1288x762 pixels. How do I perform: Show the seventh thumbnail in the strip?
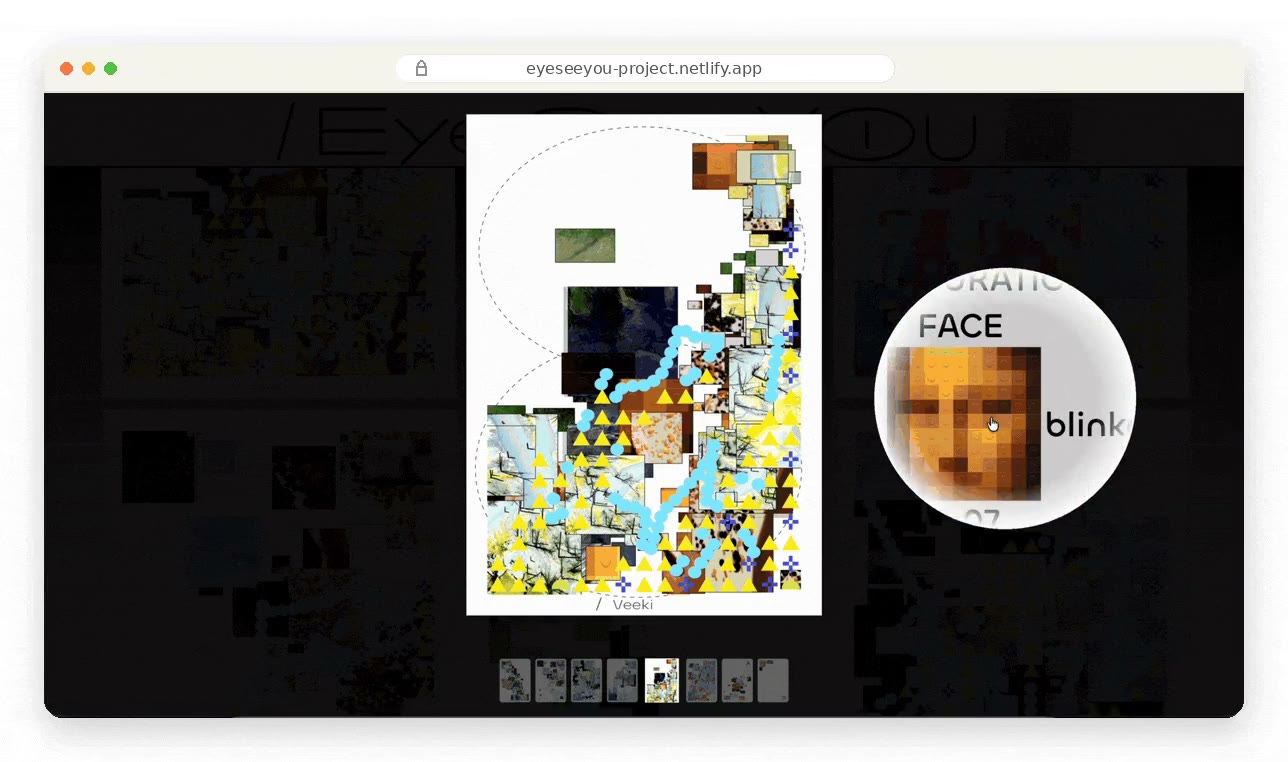737,680
